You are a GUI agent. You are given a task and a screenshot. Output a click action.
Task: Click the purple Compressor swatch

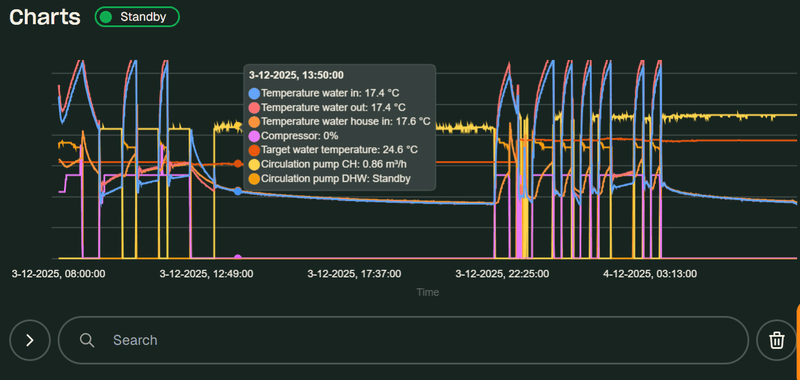(x=254, y=136)
